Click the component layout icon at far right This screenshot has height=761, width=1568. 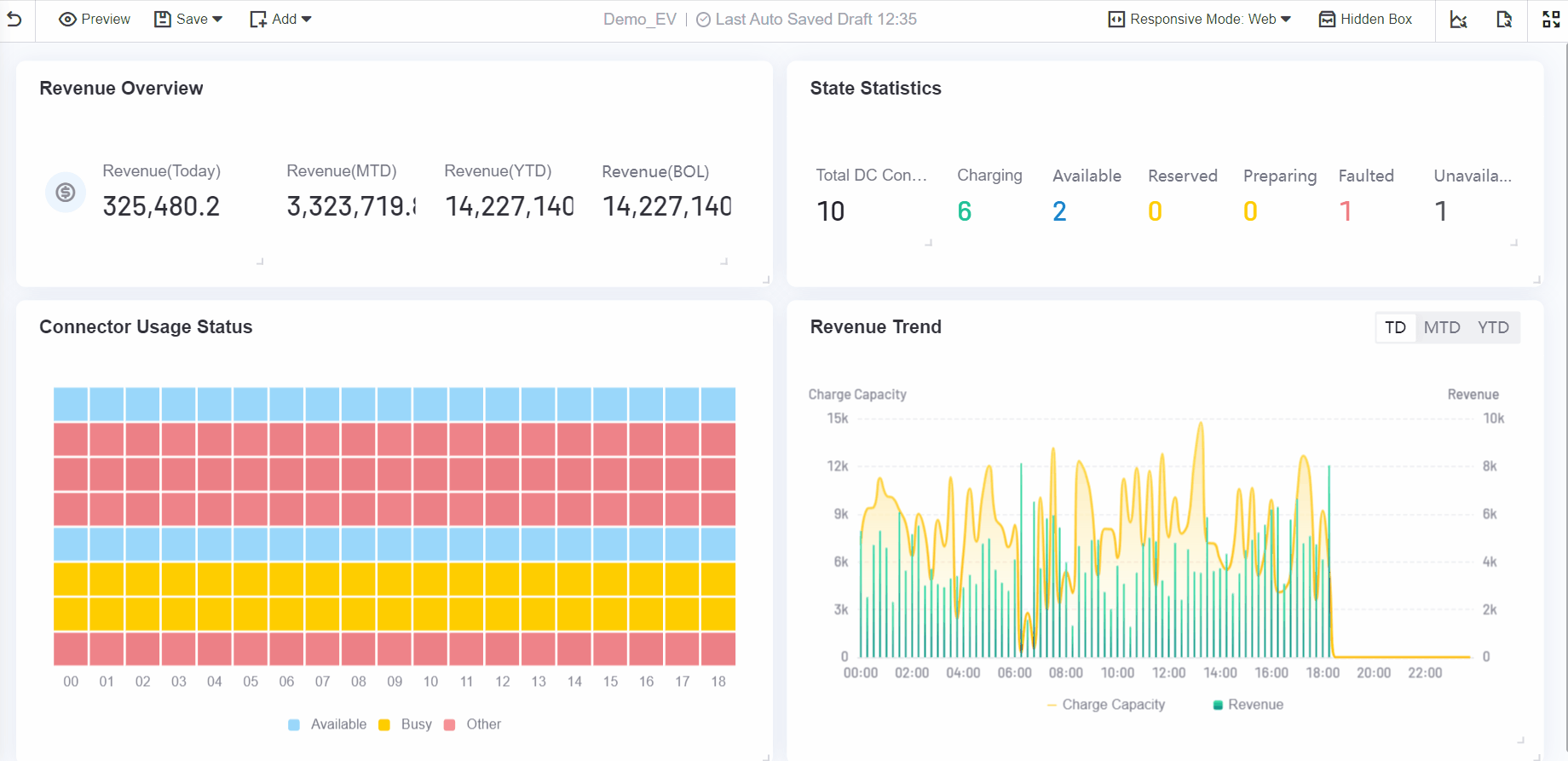1551,20
